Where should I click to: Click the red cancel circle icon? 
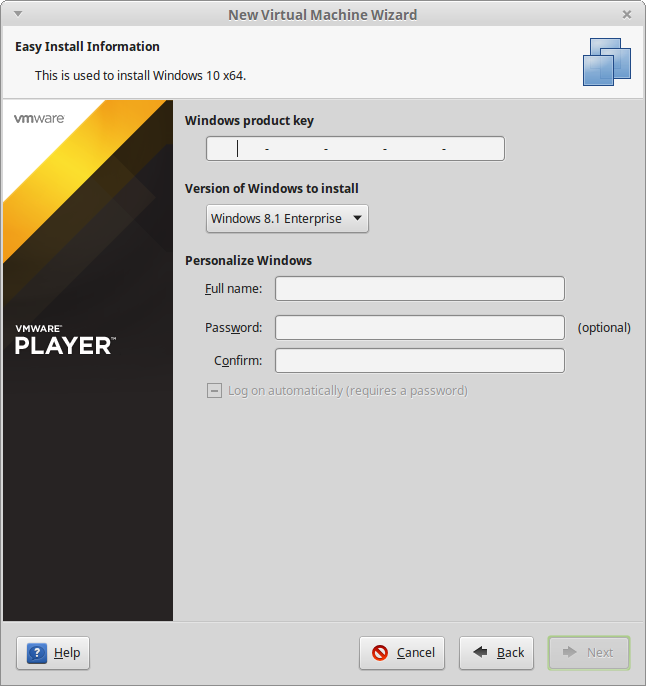[x=380, y=653]
